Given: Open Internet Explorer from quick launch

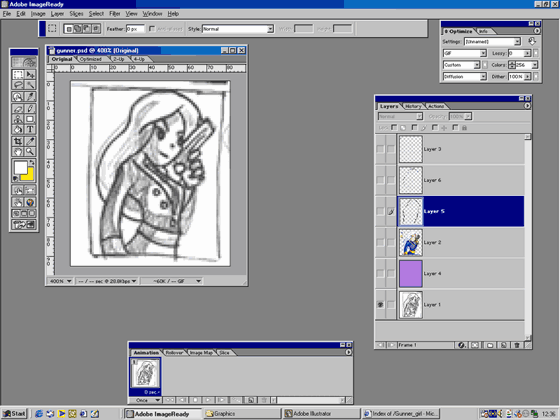Looking at the screenshot, I should pyautogui.click(x=39, y=414).
